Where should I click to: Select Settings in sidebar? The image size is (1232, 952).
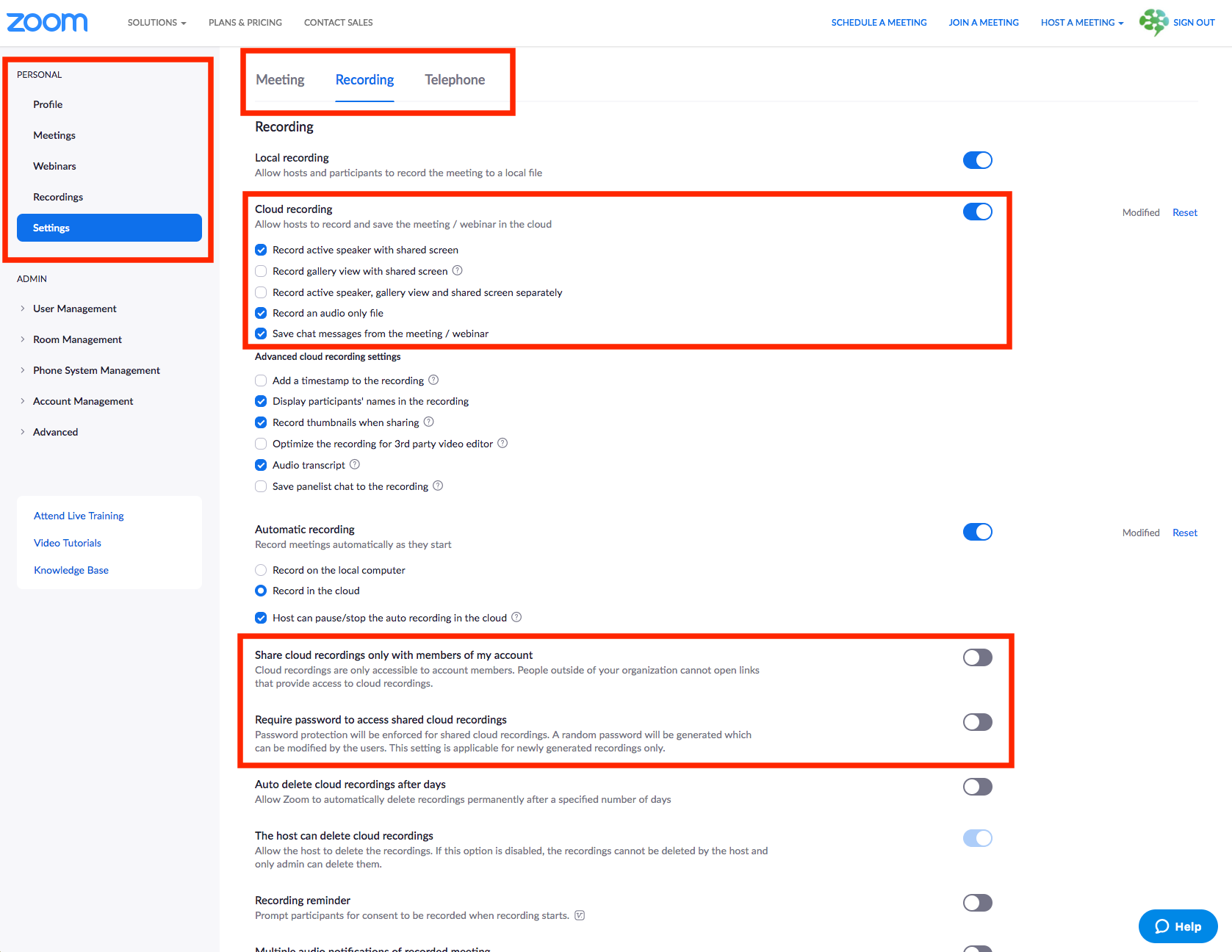tap(109, 228)
